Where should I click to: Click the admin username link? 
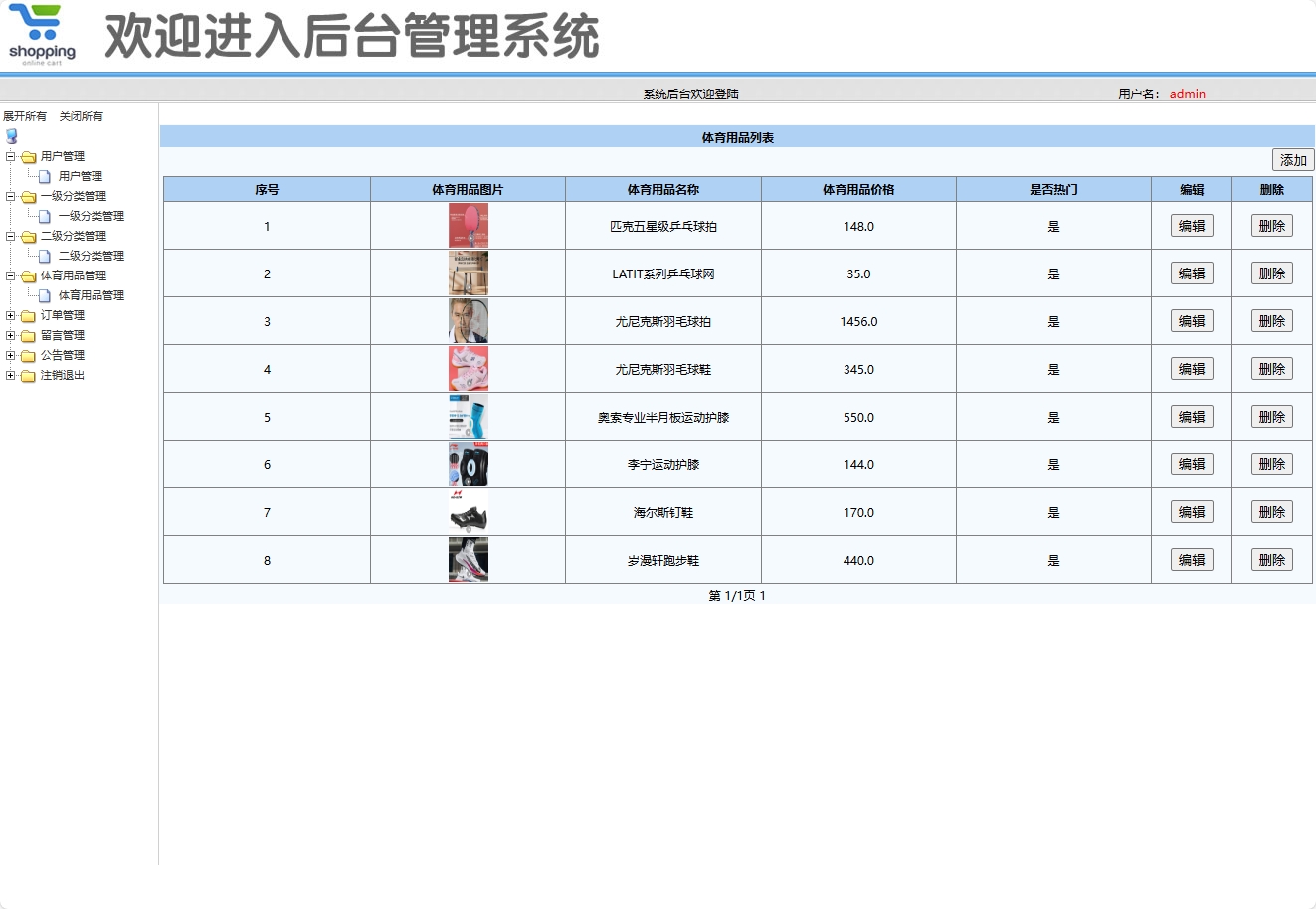pyautogui.click(x=1188, y=93)
